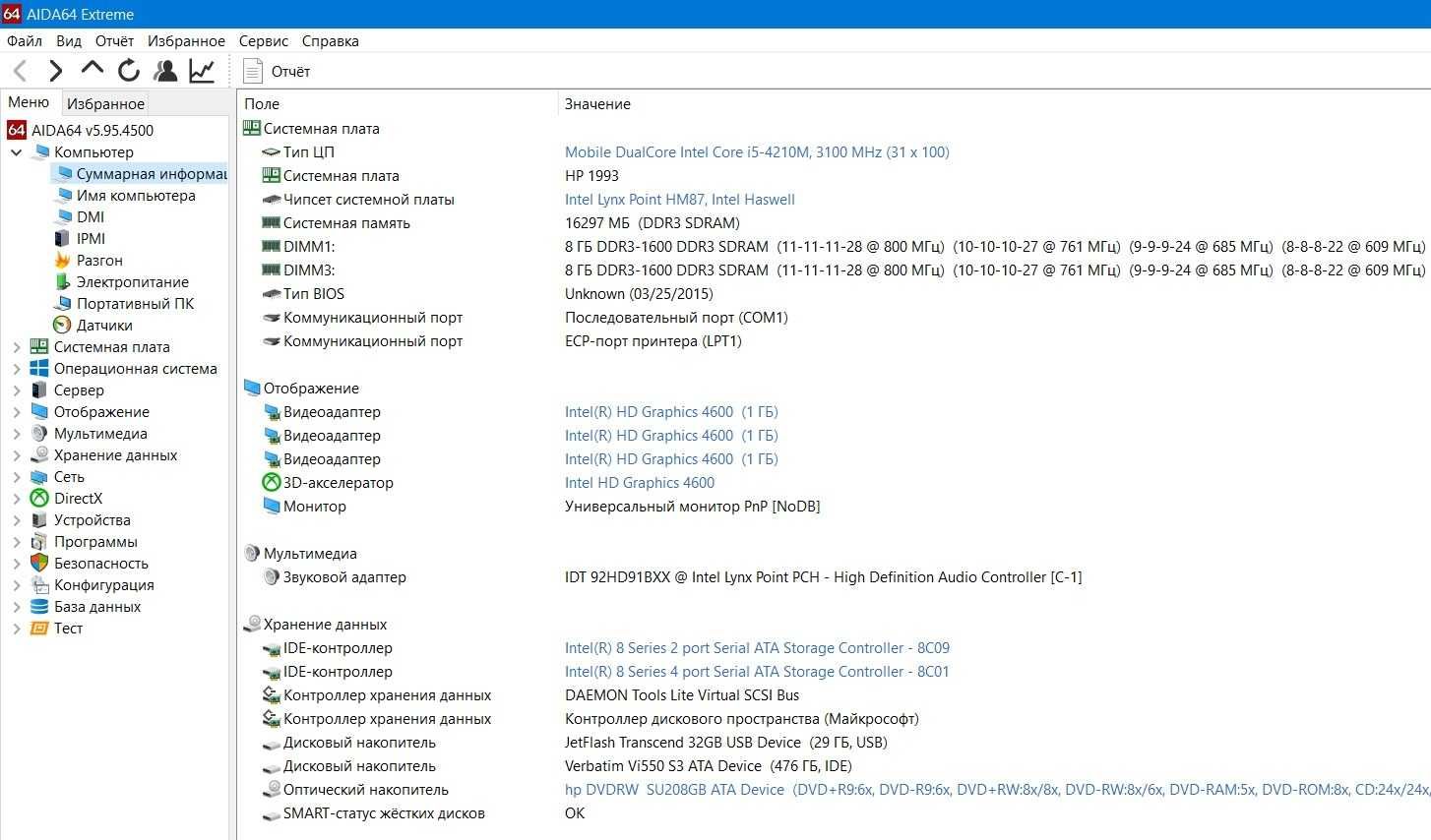Click the 3D-акселератор Xbox icon
1431x840 pixels.
point(272,483)
